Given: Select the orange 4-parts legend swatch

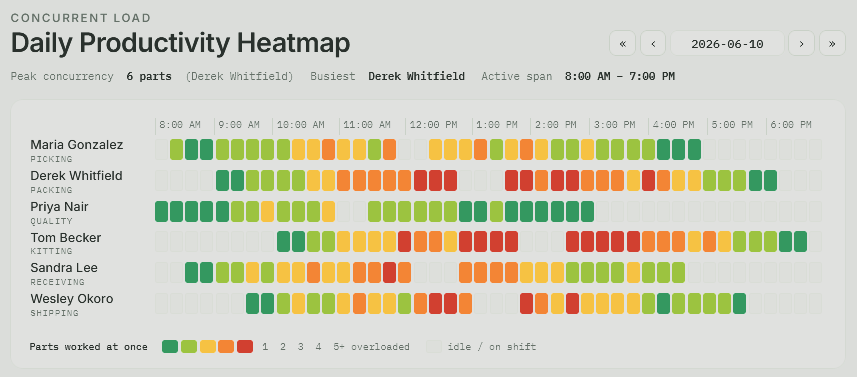Looking at the screenshot, I should pyautogui.click(x=226, y=346).
